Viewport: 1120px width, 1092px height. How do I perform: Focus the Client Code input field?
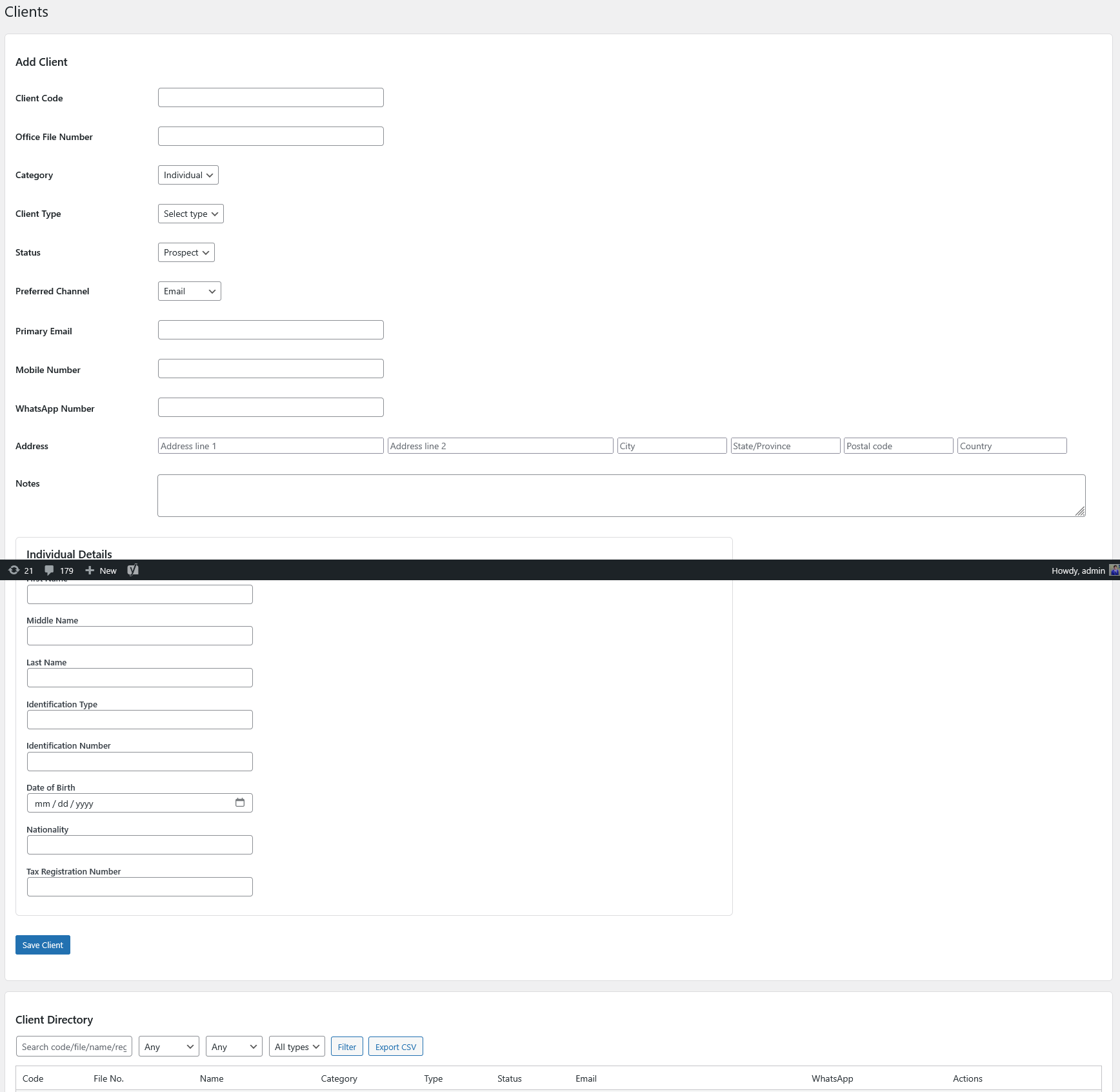271,97
